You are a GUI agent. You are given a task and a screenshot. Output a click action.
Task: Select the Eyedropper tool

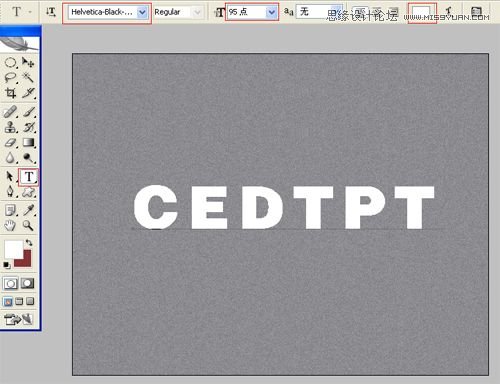click(28, 211)
